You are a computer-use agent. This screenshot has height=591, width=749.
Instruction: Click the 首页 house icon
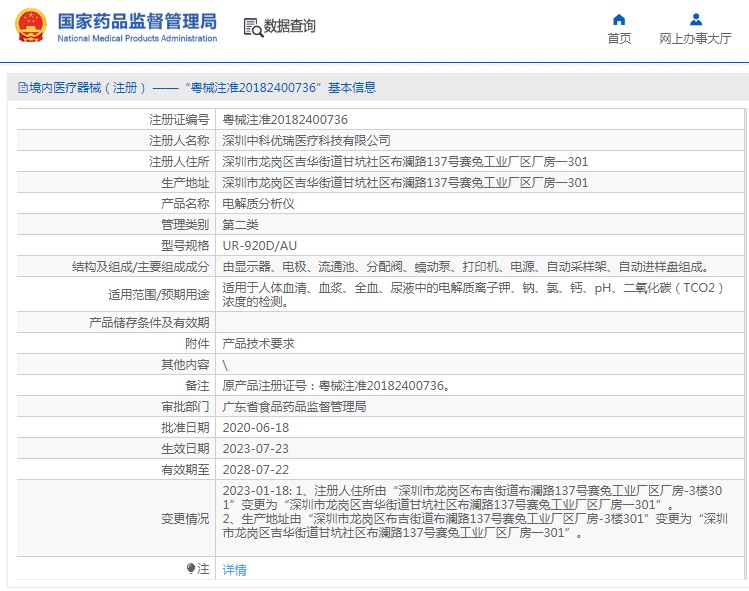(619, 19)
